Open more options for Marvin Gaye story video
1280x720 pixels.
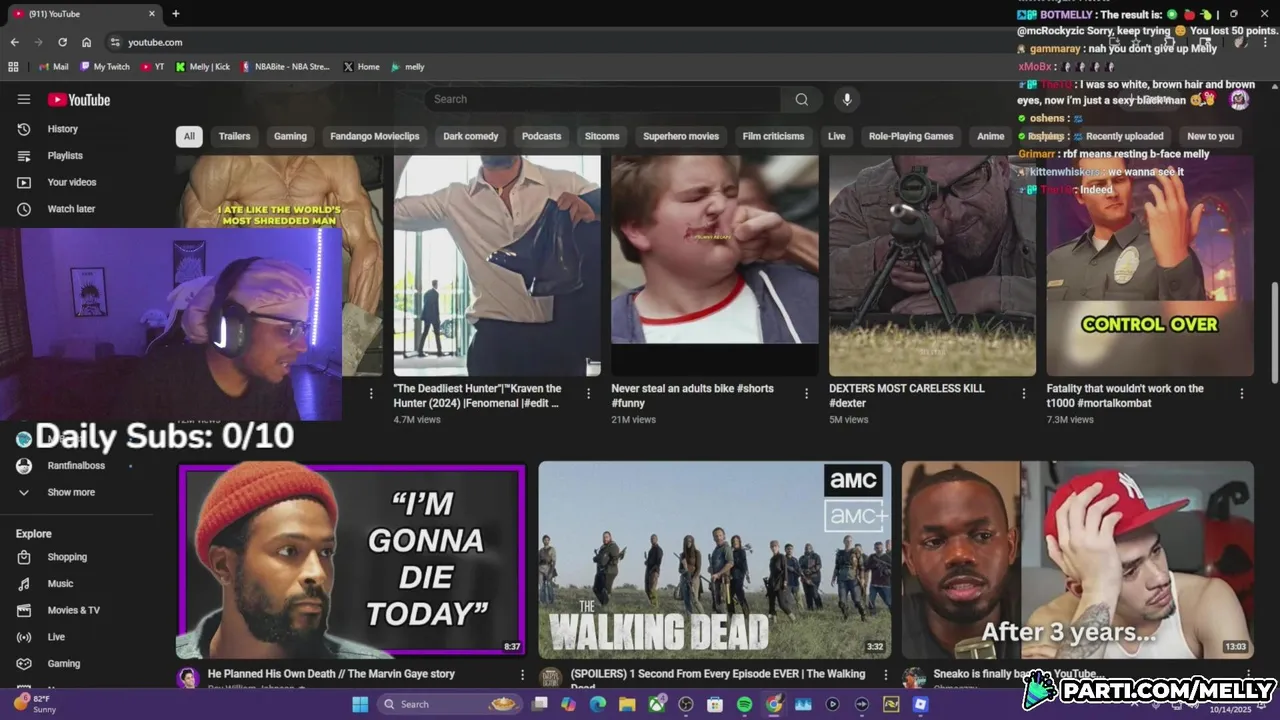point(522,675)
